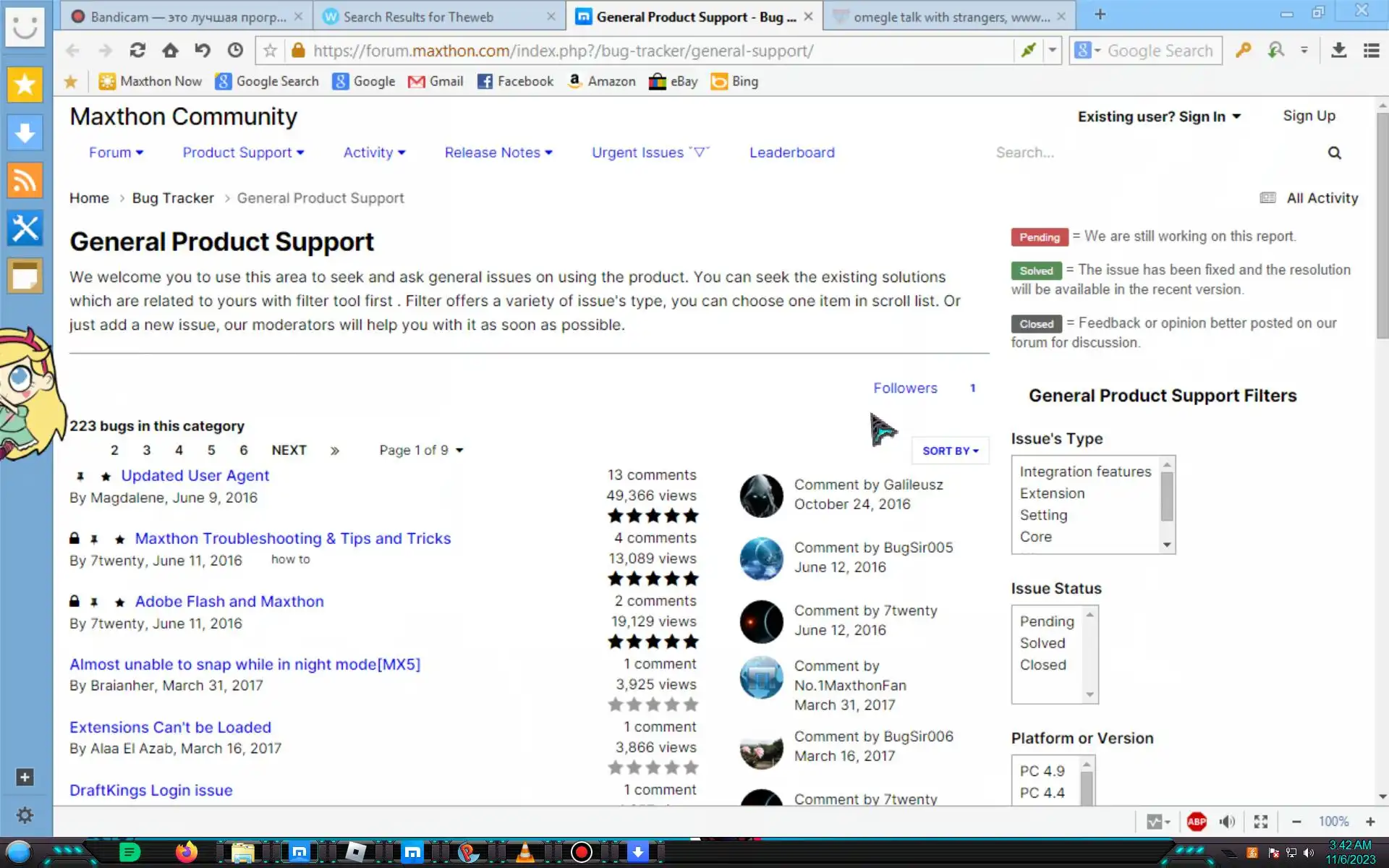Screen dimensions: 1389x868
Task: Open the download manager toolbar icon
Action: pyautogui.click(x=1338, y=51)
